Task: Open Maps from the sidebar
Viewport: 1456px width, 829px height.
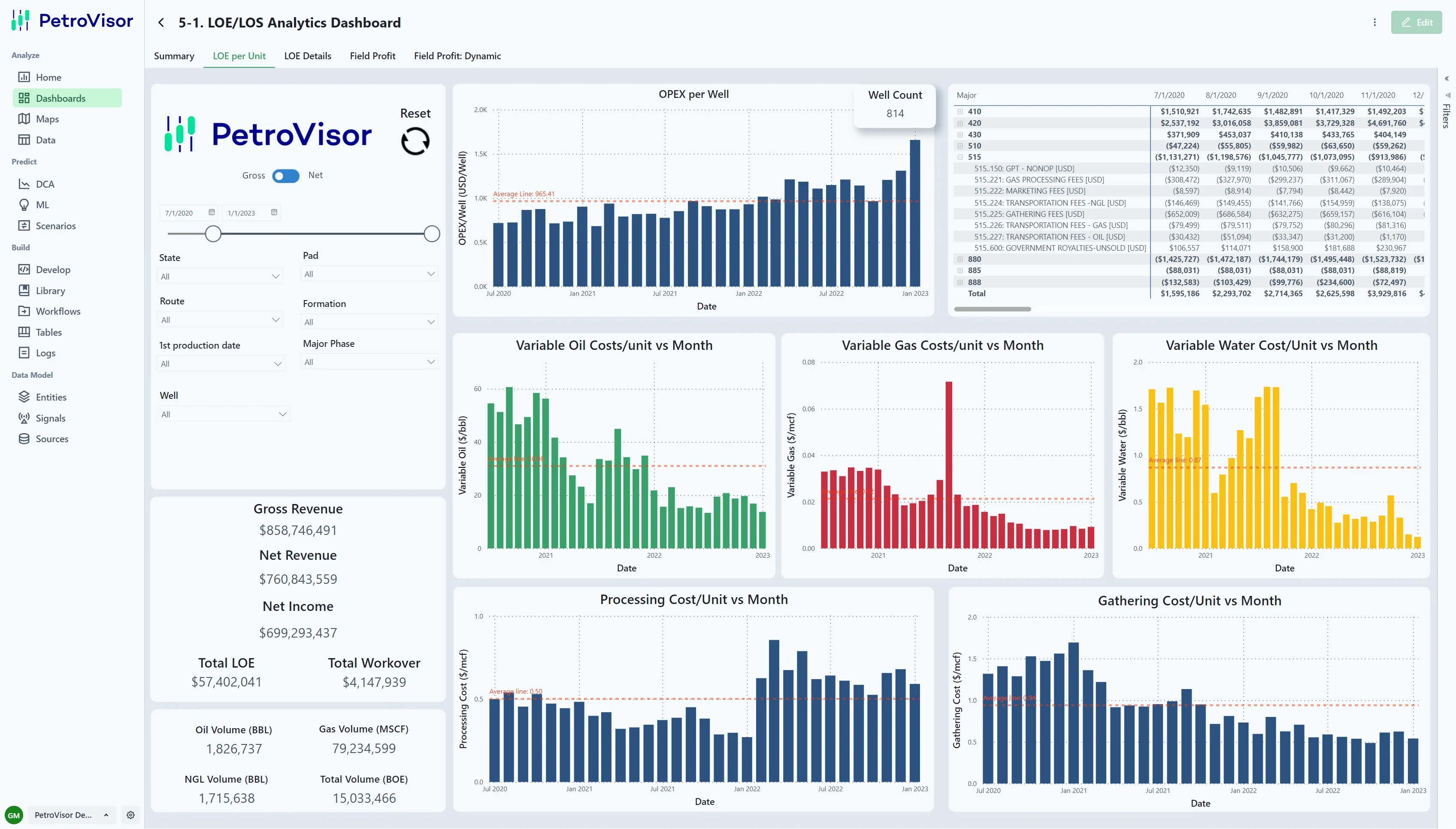Action: click(47, 119)
